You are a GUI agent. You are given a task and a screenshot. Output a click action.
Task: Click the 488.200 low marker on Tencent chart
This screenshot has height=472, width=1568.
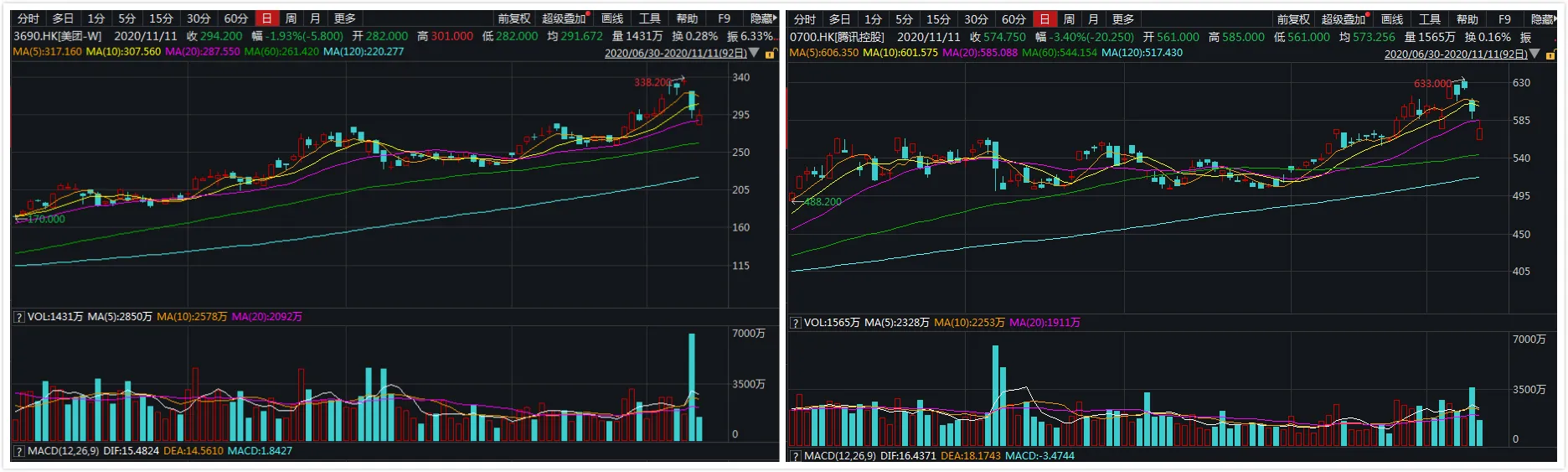(x=823, y=202)
